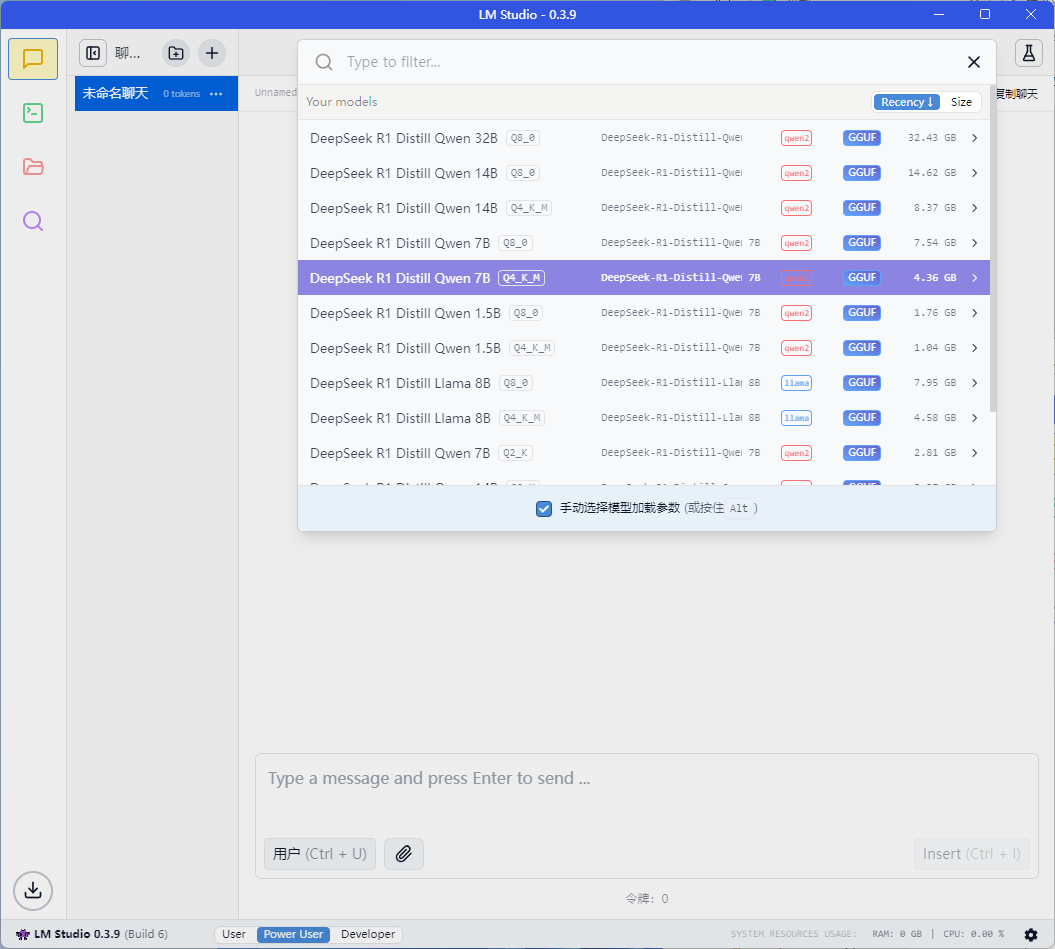Image resolution: width=1055 pixels, height=949 pixels.
Task: Select DeepSeek R1 Distill Qwen 14B Q8_0
Action: tap(644, 173)
